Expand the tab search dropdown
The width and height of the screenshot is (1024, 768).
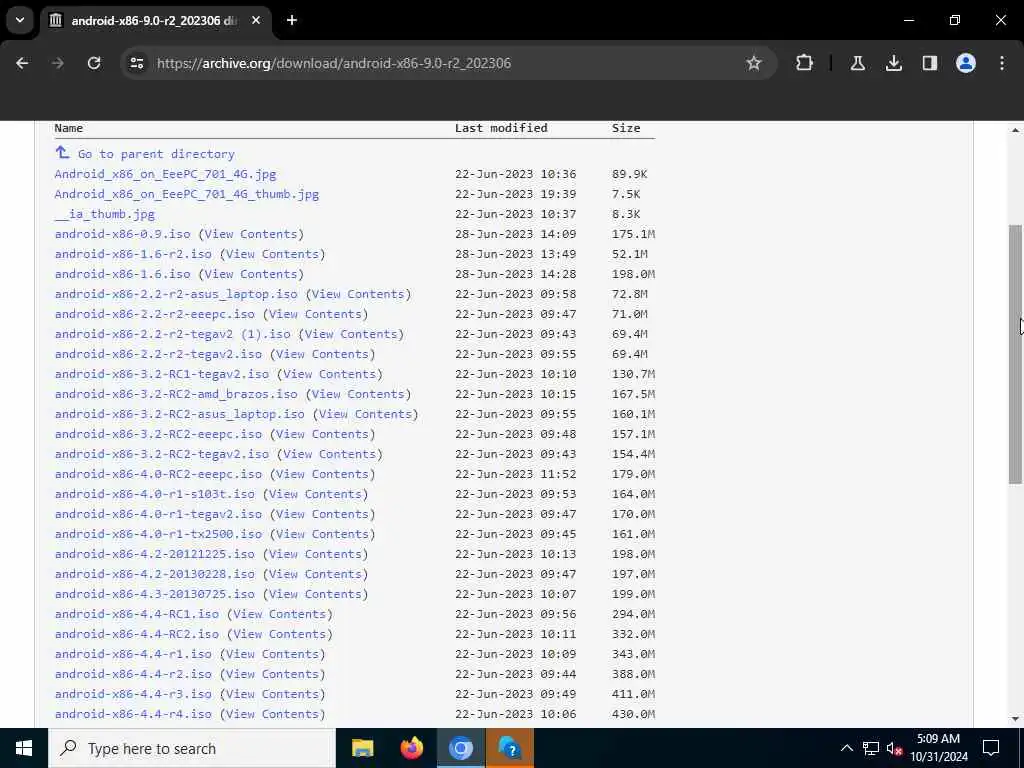(20, 20)
